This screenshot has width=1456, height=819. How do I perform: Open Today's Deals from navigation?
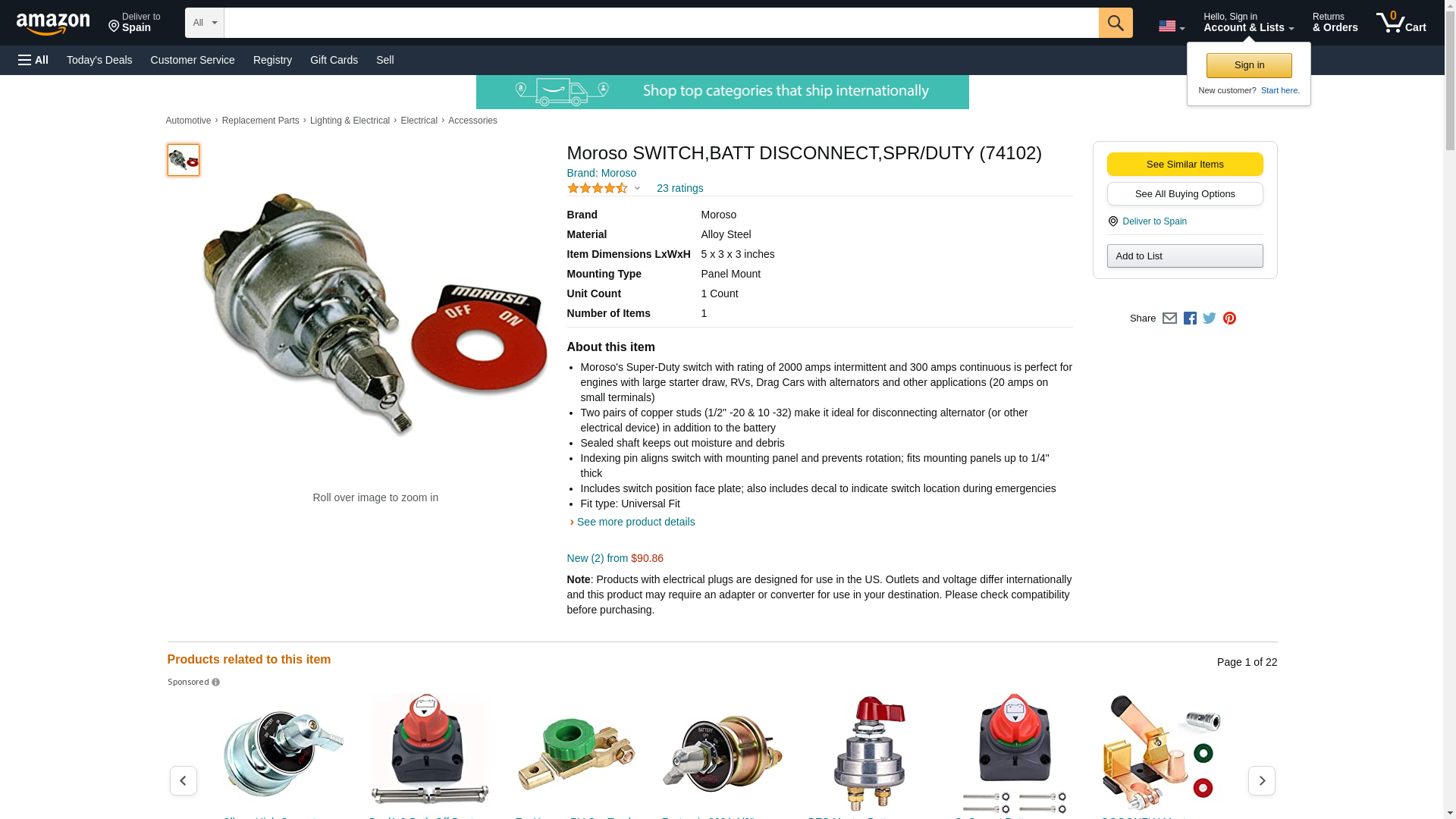99,60
